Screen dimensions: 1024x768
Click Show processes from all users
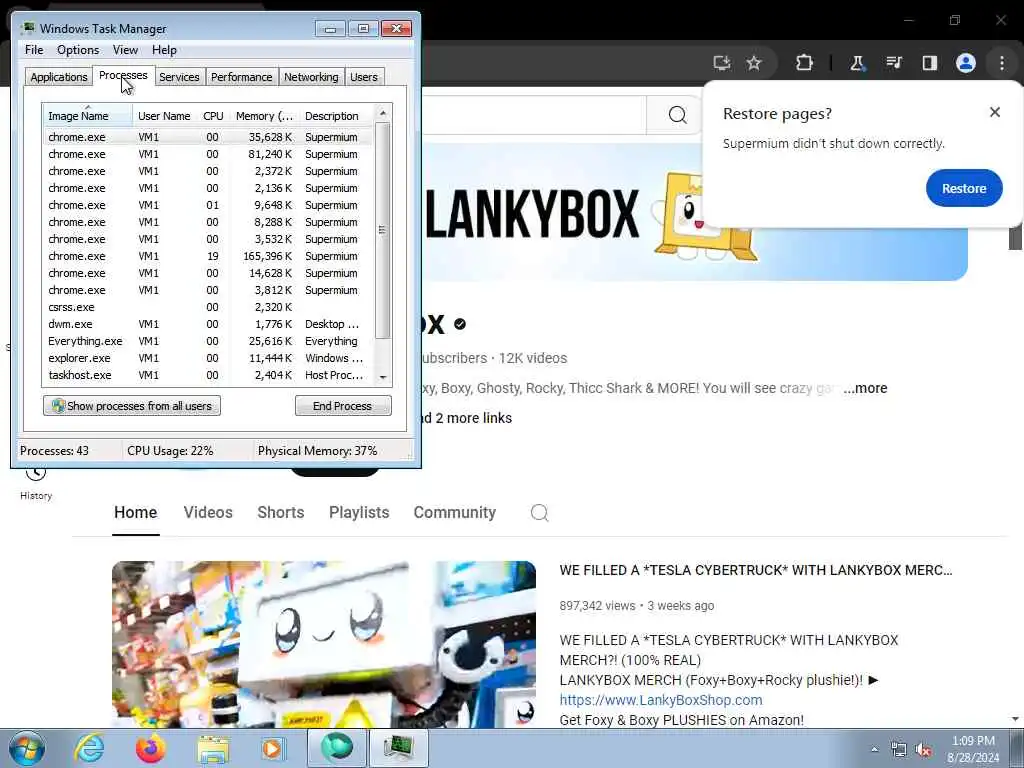click(x=132, y=406)
